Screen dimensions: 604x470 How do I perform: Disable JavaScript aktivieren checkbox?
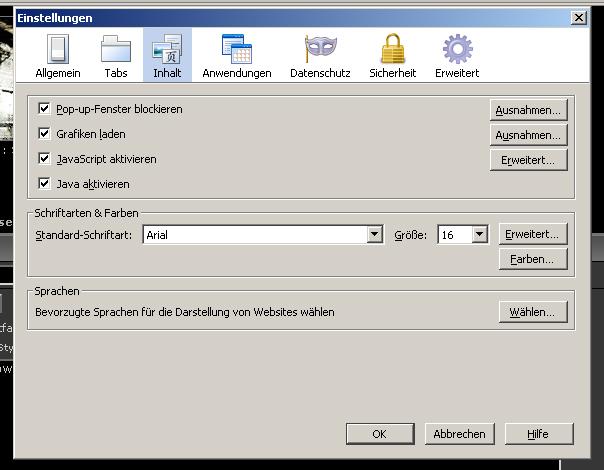[44, 159]
